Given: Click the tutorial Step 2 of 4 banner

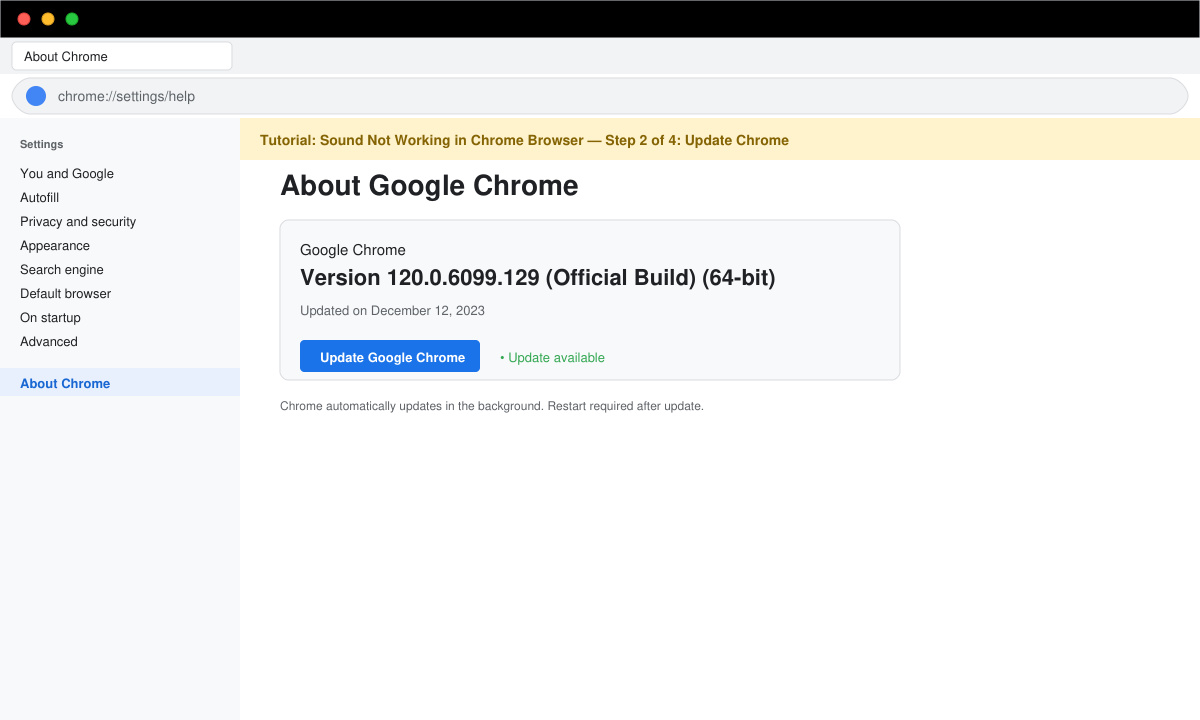Looking at the screenshot, I should (x=720, y=140).
